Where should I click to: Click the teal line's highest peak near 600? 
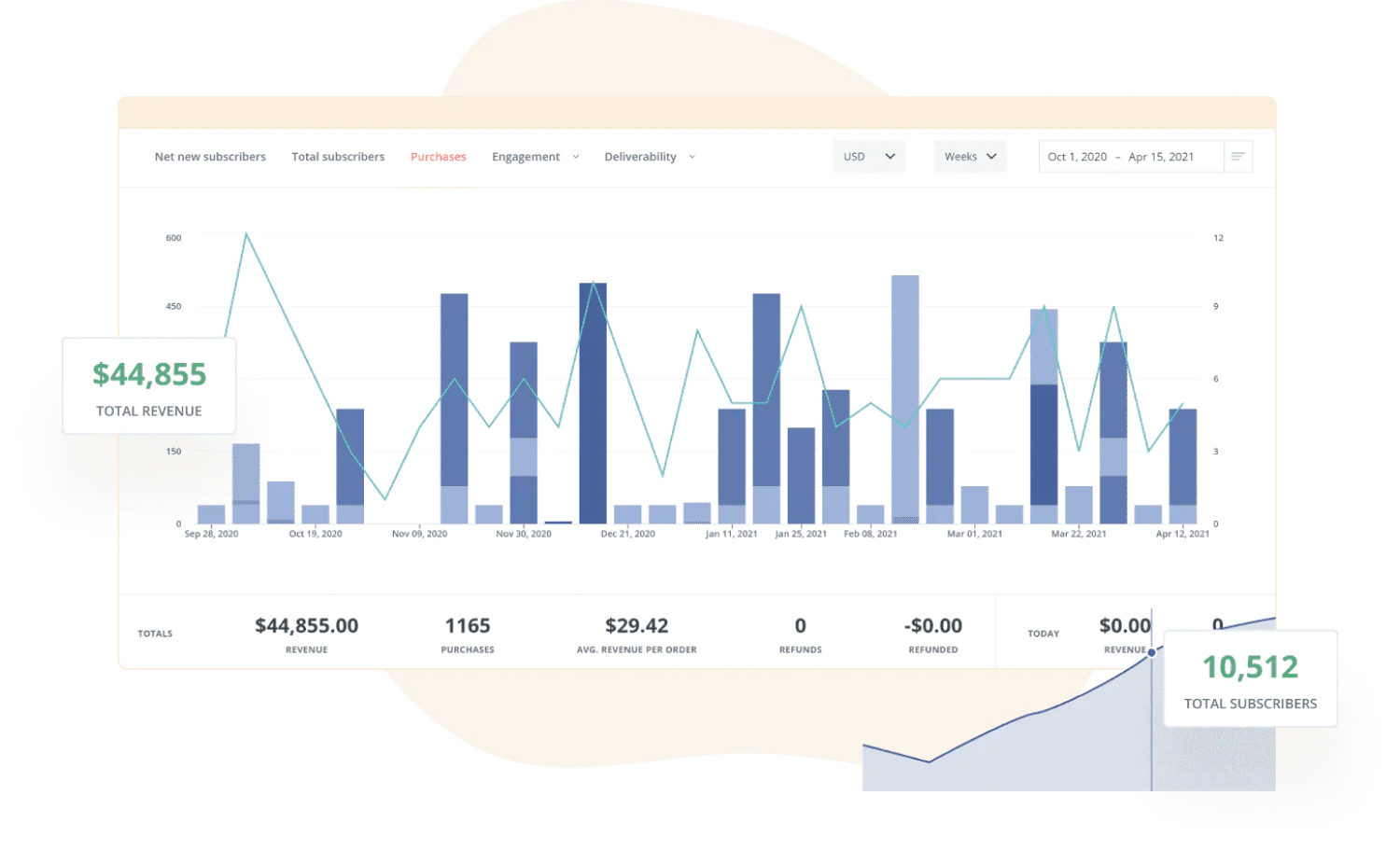click(246, 234)
